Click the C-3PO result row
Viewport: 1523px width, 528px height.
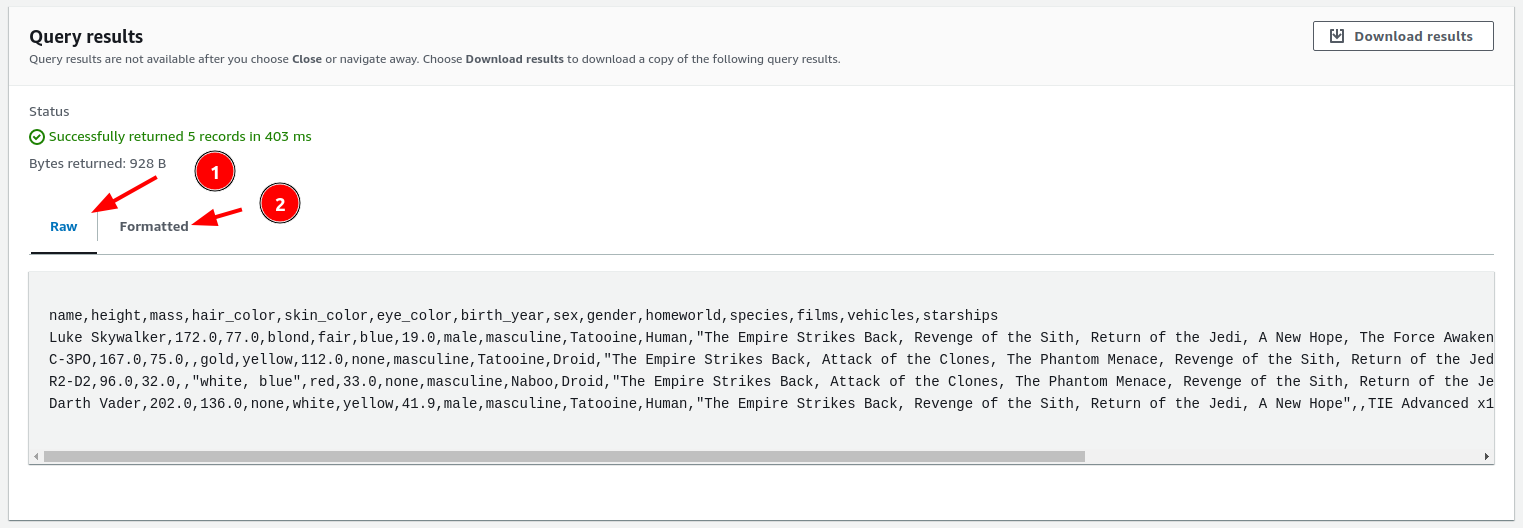(x=771, y=359)
